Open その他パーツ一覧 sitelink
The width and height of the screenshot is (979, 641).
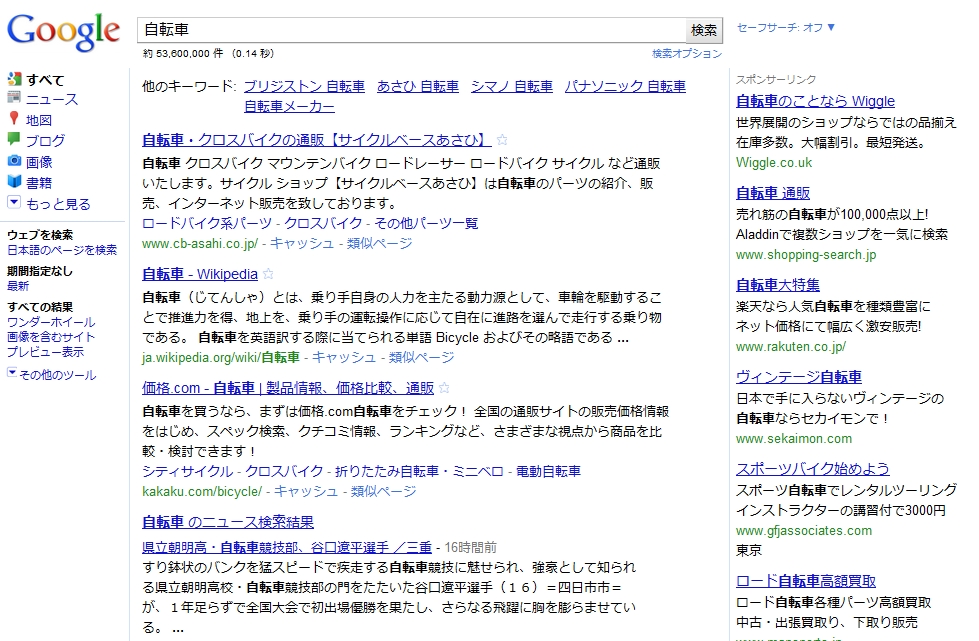(426, 223)
